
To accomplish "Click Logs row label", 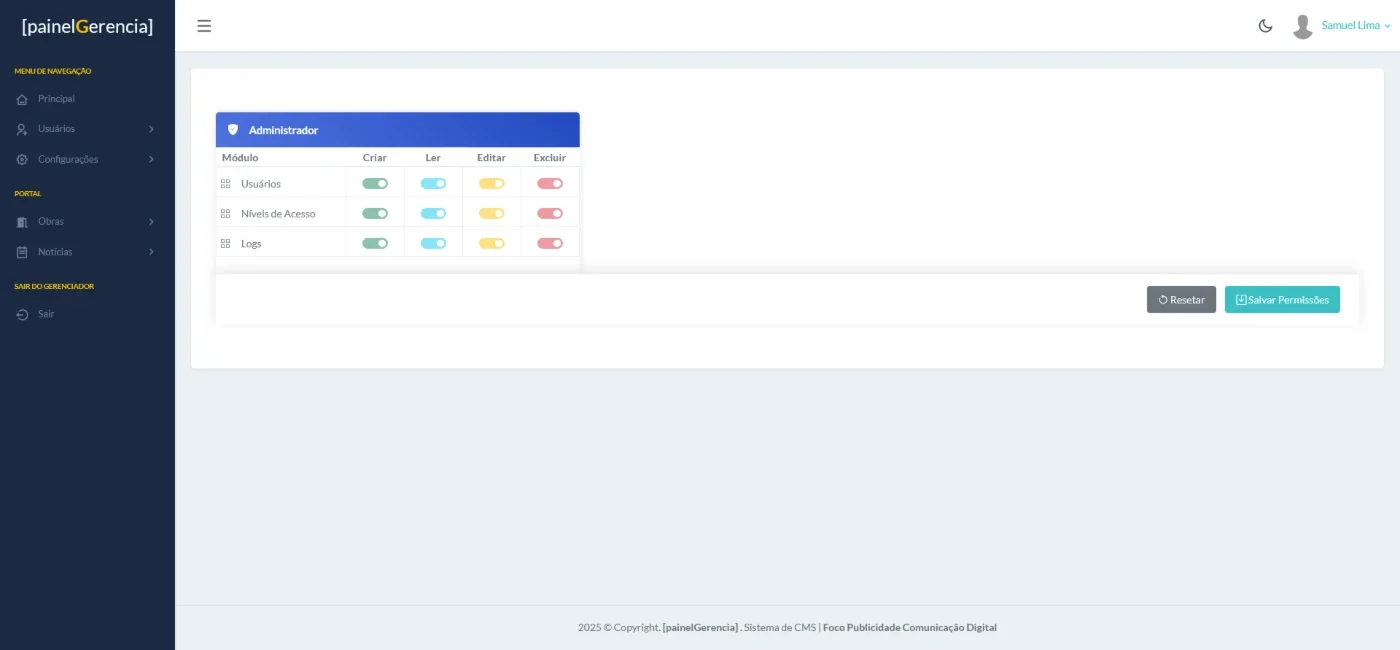I will click(x=251, y=244).
